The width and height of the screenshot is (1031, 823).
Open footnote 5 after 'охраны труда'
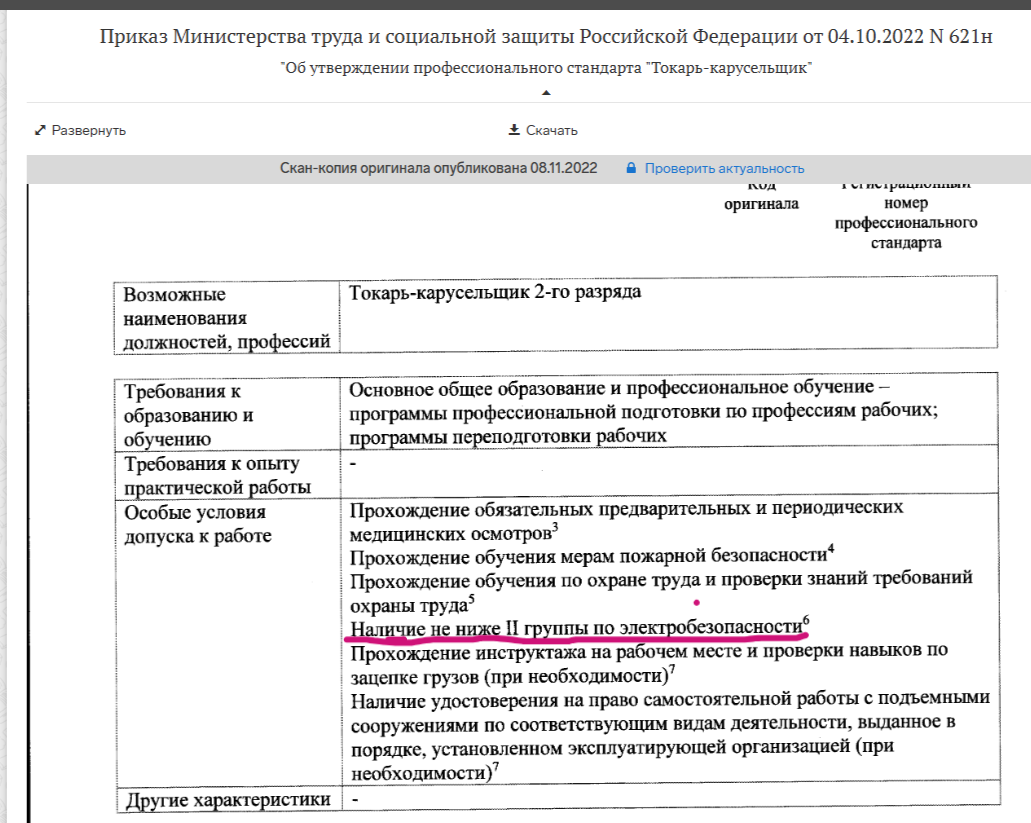click(471, 600)
